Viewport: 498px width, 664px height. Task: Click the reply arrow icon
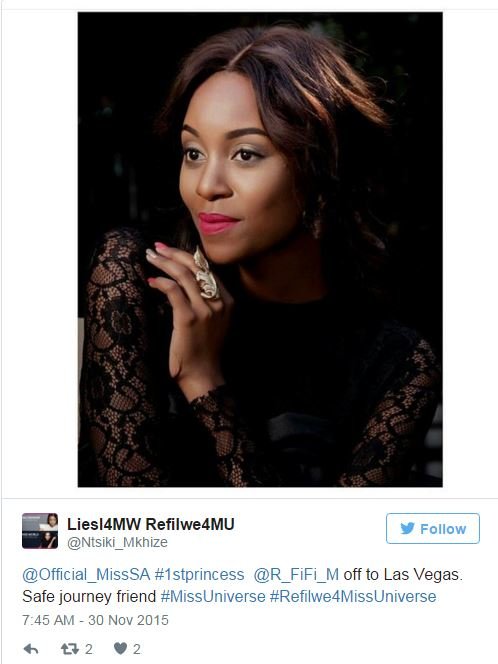click(x=31, y=649)
